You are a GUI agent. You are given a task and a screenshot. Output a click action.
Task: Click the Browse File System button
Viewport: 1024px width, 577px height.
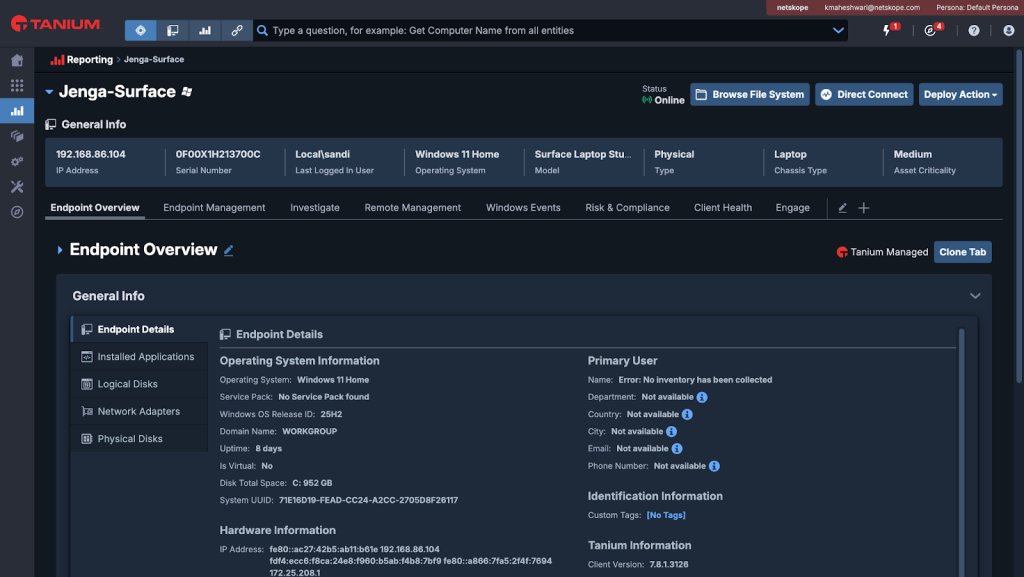(750, 95)
